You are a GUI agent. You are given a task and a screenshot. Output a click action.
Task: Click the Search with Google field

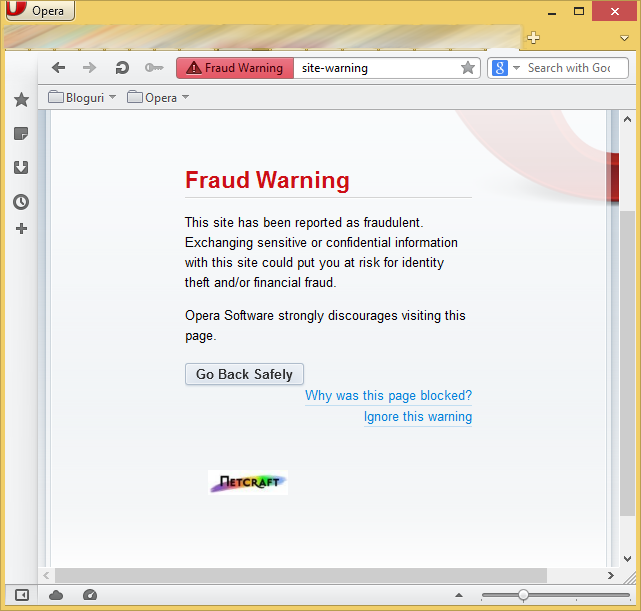pos(576,68)
